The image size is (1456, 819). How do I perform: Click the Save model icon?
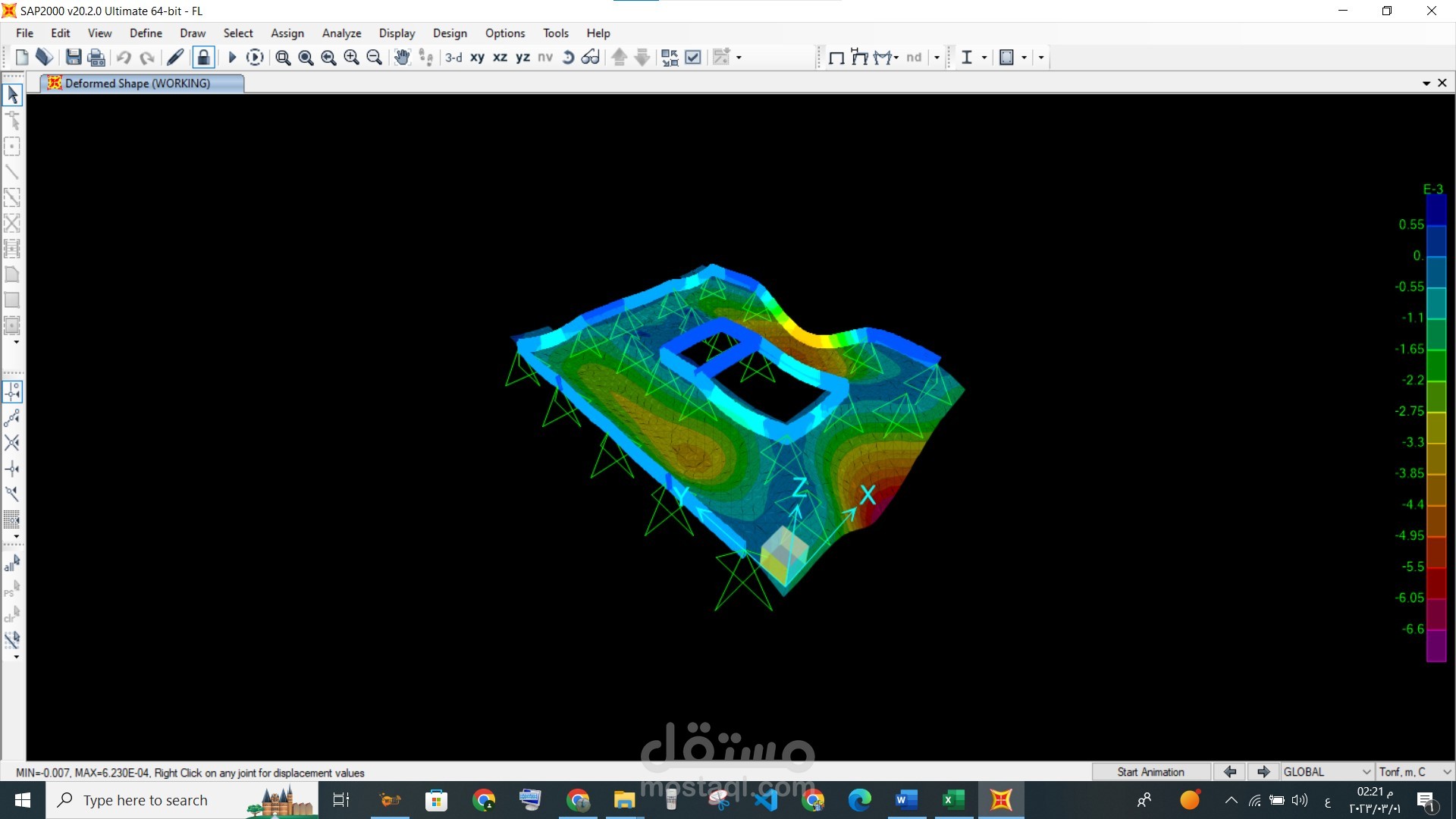[74, 57]
